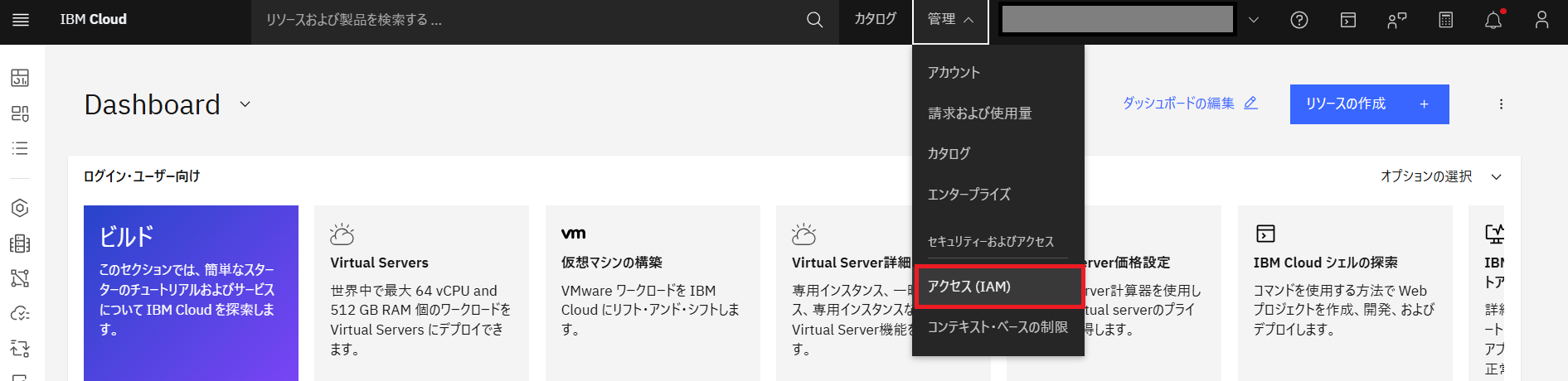Open the help question mark icon

pyautogui.click(x=1299, y=20)
